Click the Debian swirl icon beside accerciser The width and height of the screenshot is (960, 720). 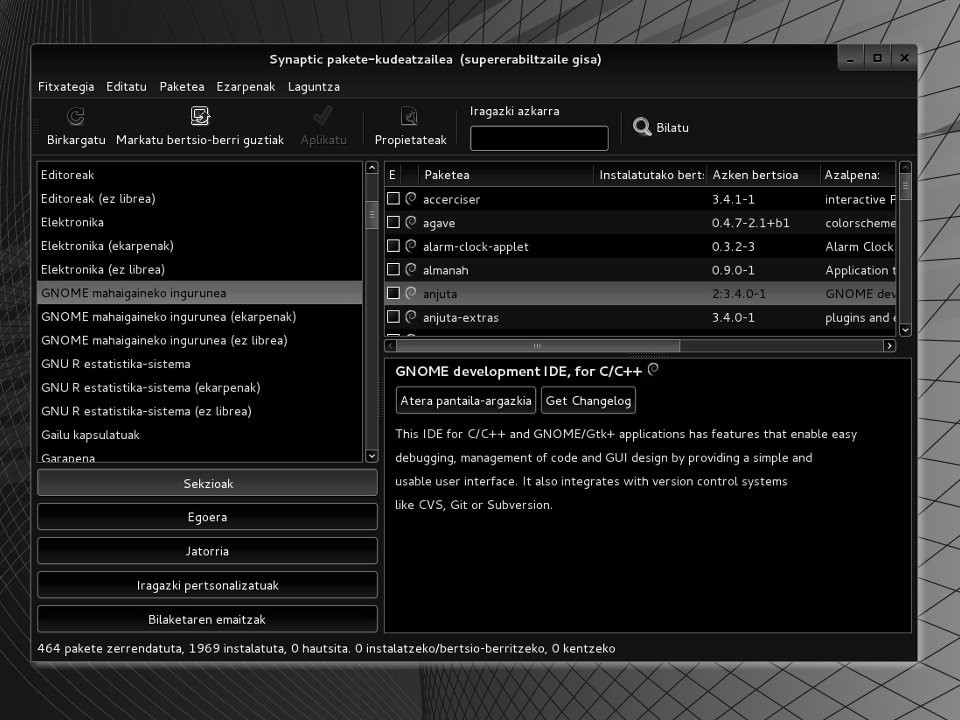point(411,198)
